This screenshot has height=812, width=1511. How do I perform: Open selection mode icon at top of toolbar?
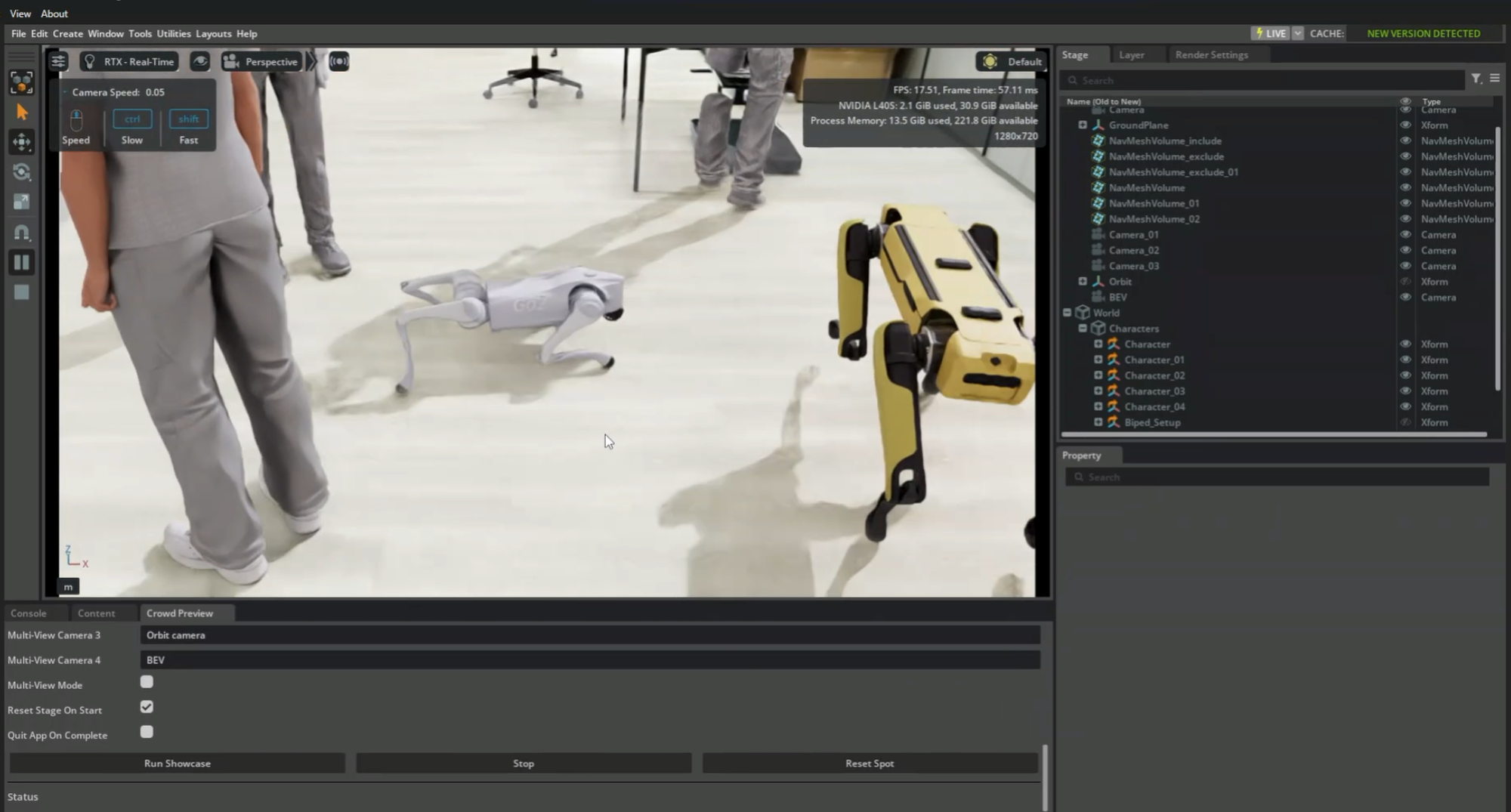coord(21,82)
